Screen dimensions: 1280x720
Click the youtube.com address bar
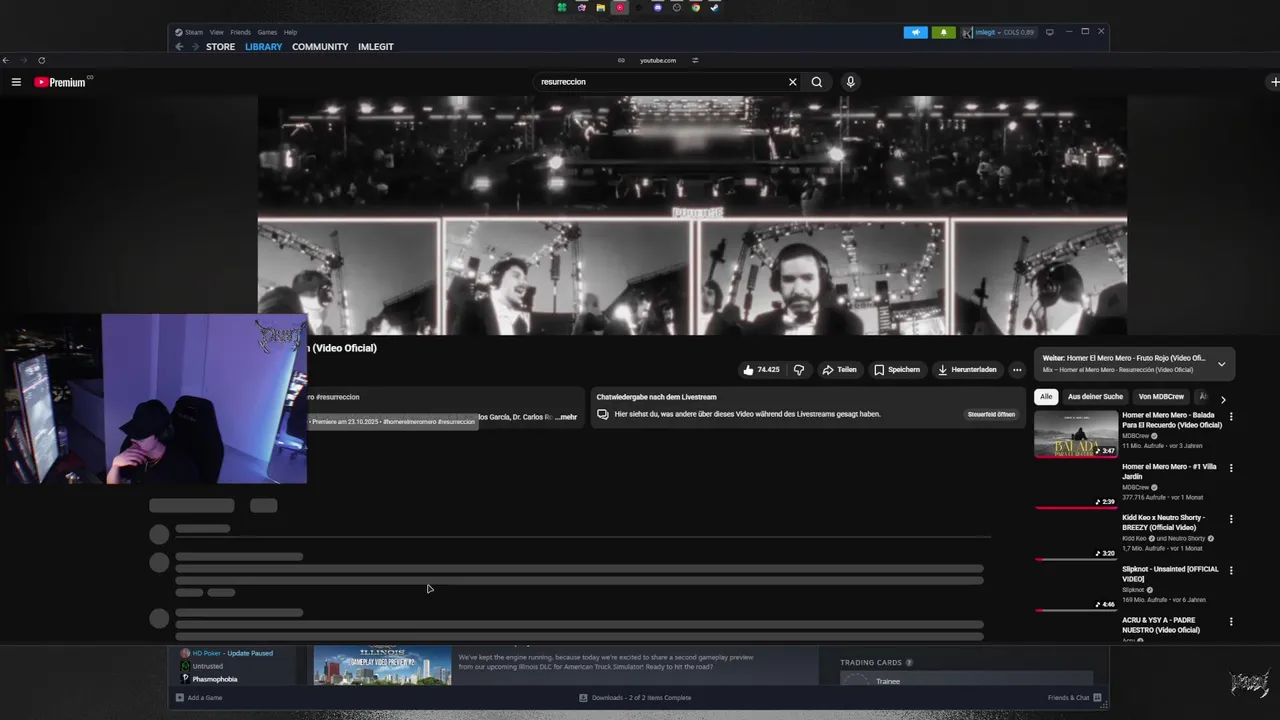pyautogui.click(x=658, y=60)
